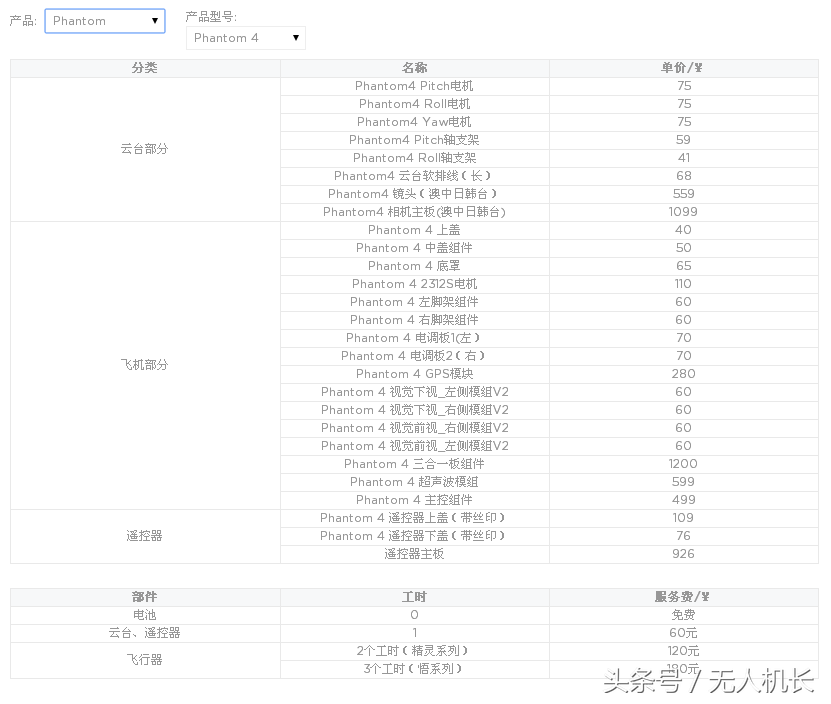831x704 pixels.
Task: Click the Phantom 4 三合一板组件 row name
Action: click(x=414, y=464)
